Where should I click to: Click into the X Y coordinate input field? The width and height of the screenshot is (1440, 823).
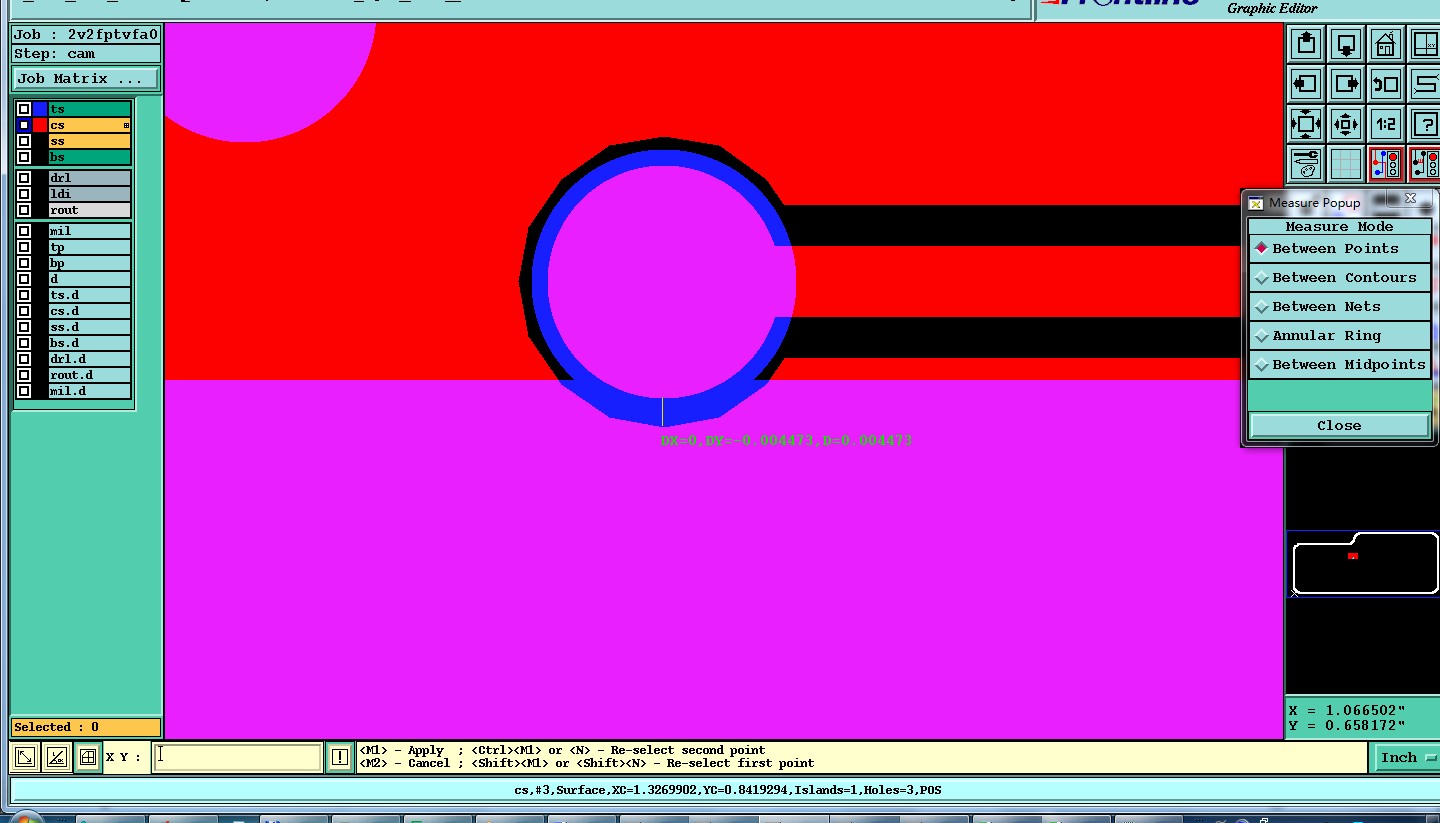[237, 757]
